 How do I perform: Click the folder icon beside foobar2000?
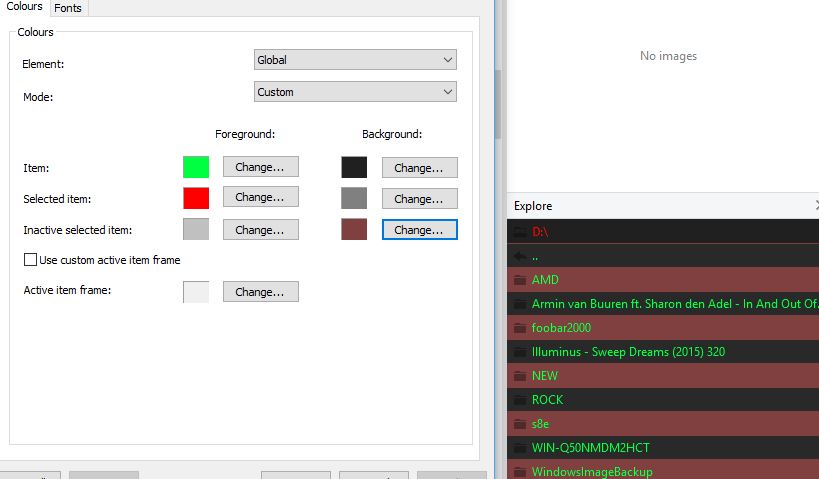click(518, 328)
